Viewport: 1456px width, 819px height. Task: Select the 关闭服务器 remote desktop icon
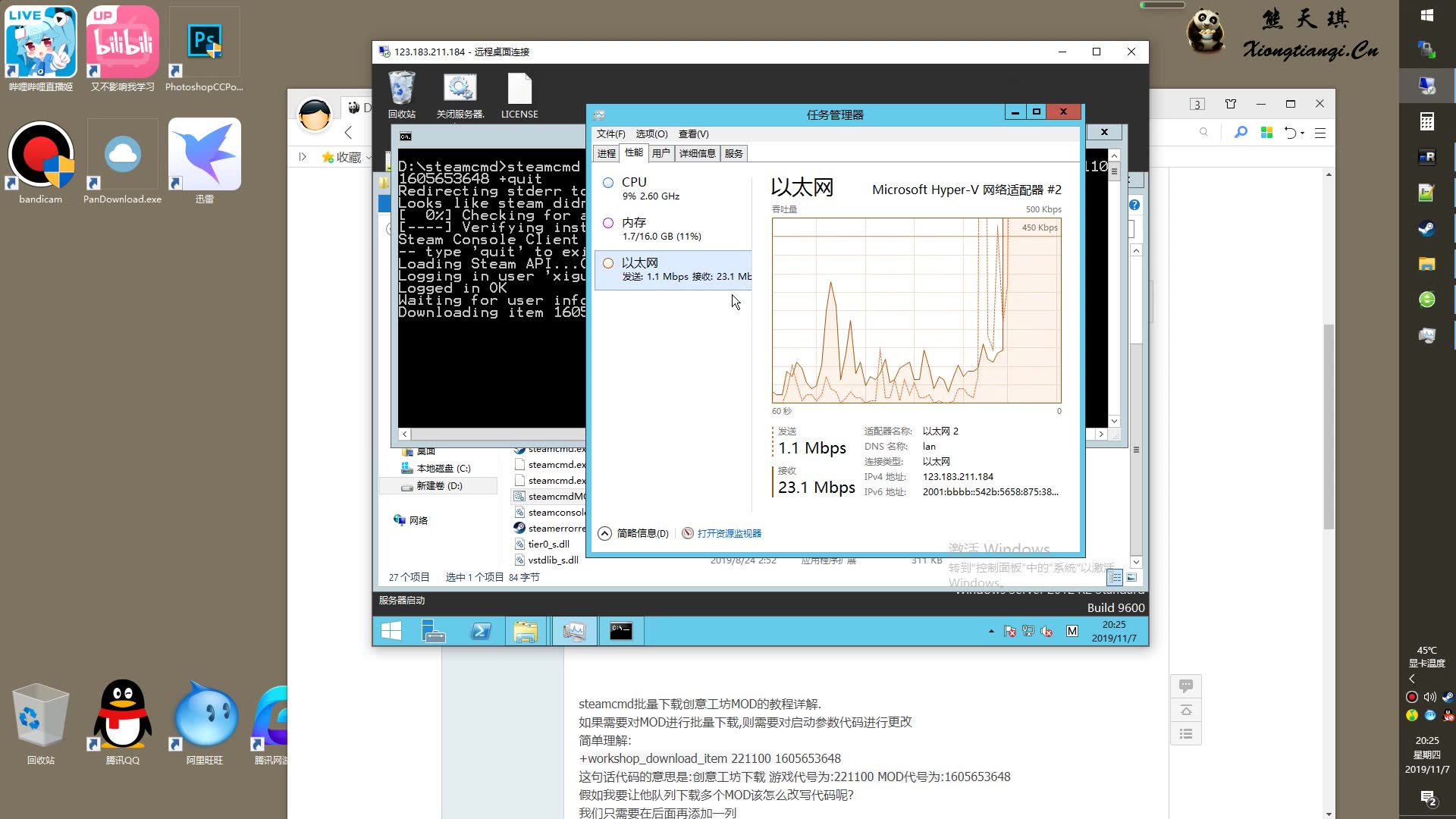(460, 95)
